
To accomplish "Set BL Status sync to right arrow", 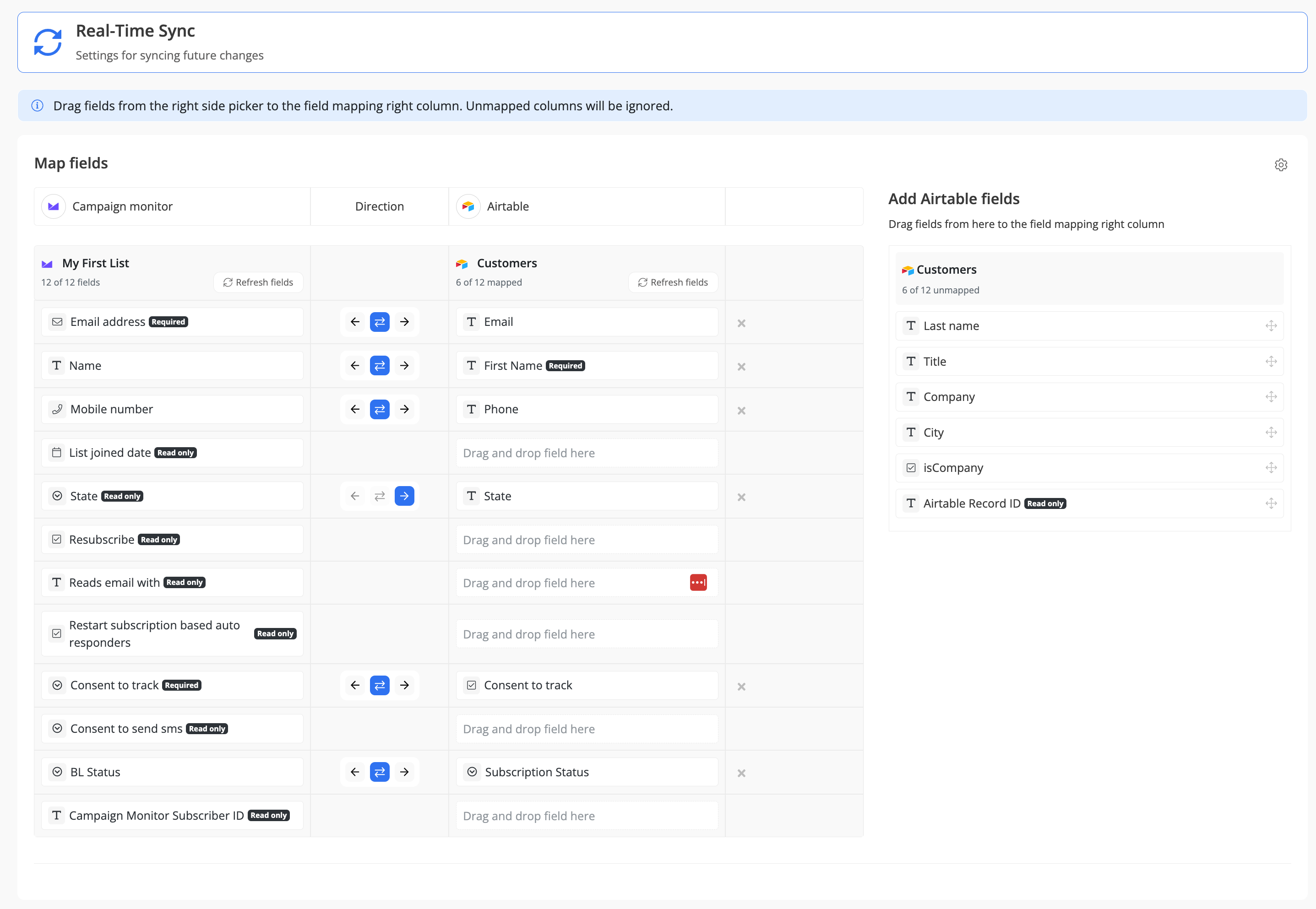I will [x=404, y=772].
